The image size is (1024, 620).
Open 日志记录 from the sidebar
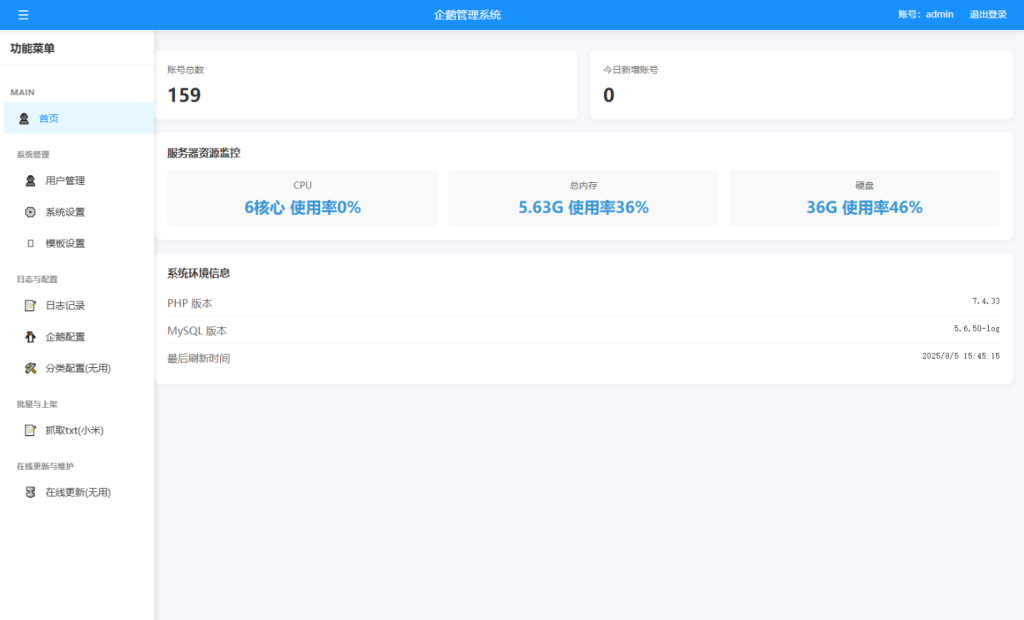[x=62, y=305]
